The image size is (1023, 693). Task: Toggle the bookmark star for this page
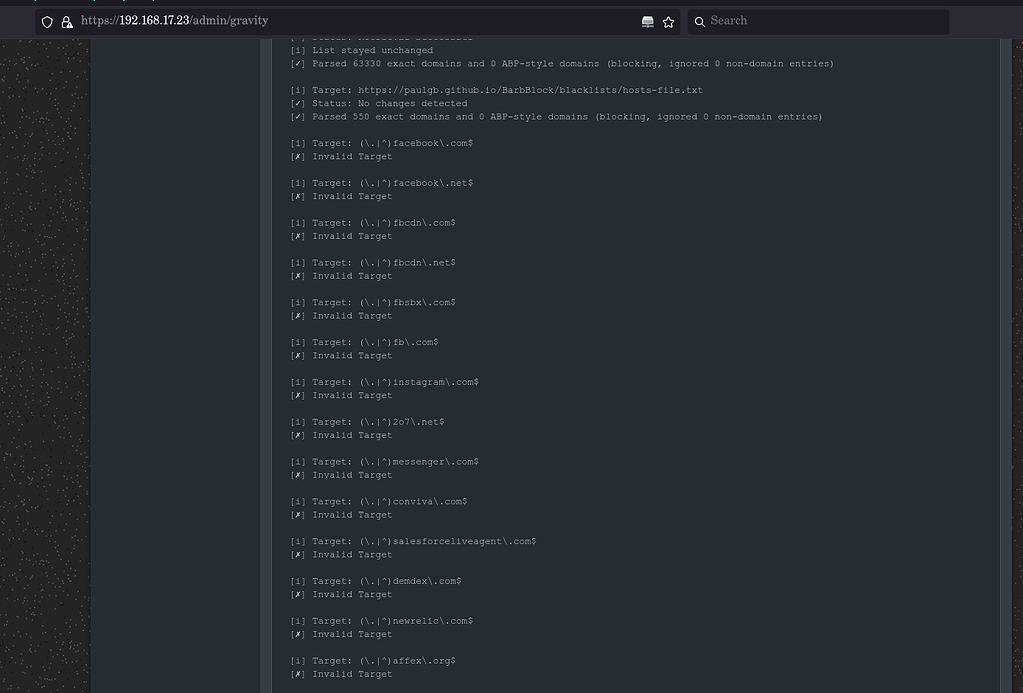pos(668,21)
